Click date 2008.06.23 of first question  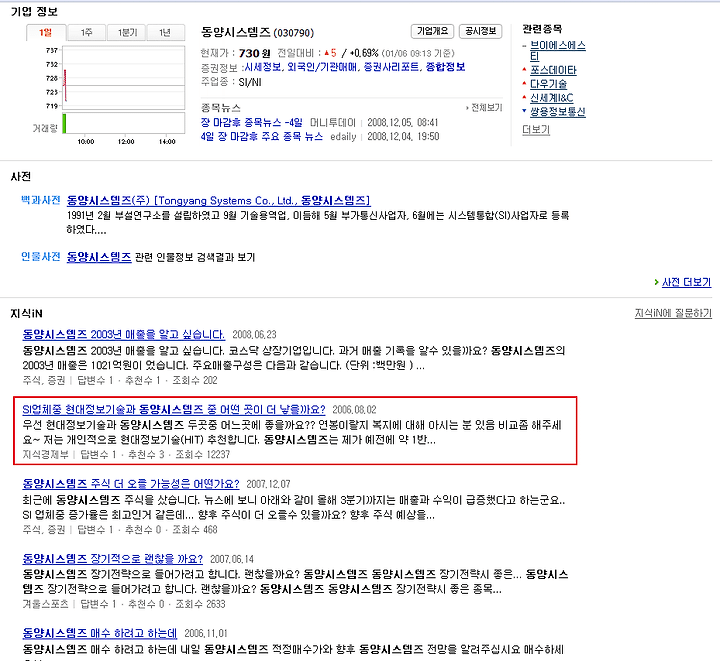254,335
